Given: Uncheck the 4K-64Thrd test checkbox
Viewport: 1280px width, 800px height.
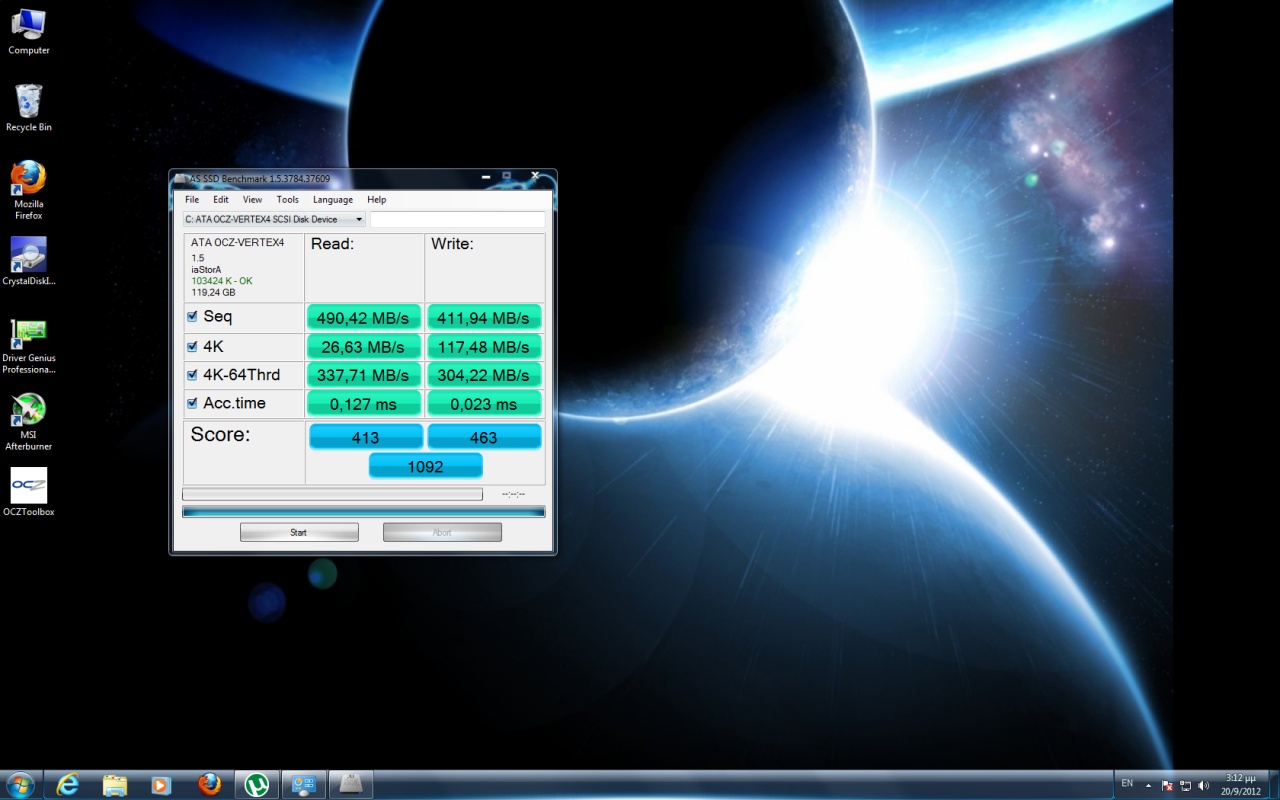Looking at the screenshot, I should 192,375.
